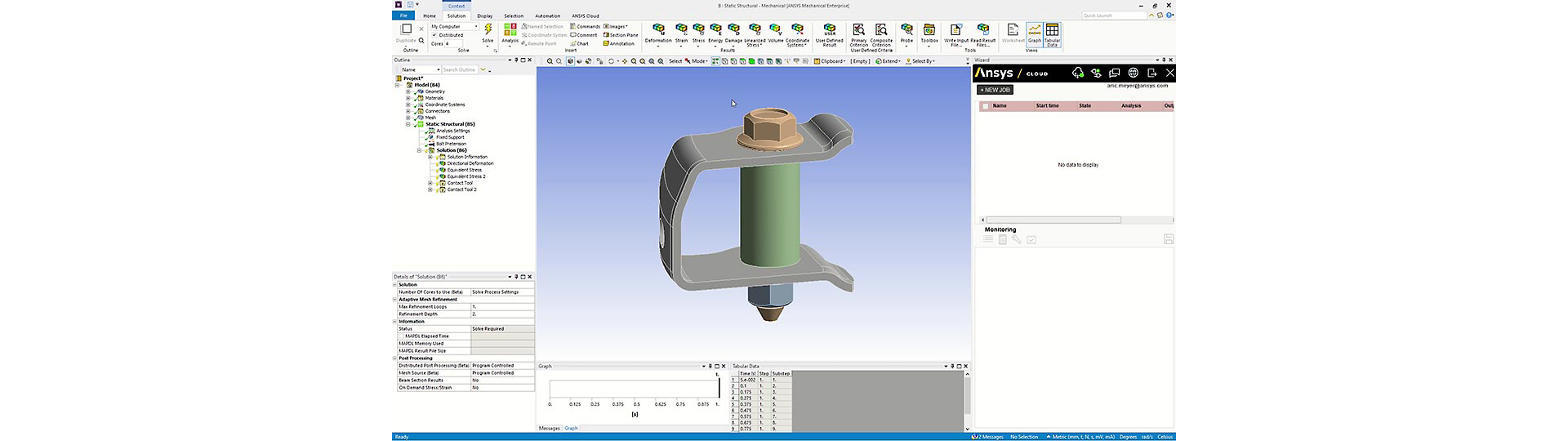Toggle the Graph view button

1035,33
